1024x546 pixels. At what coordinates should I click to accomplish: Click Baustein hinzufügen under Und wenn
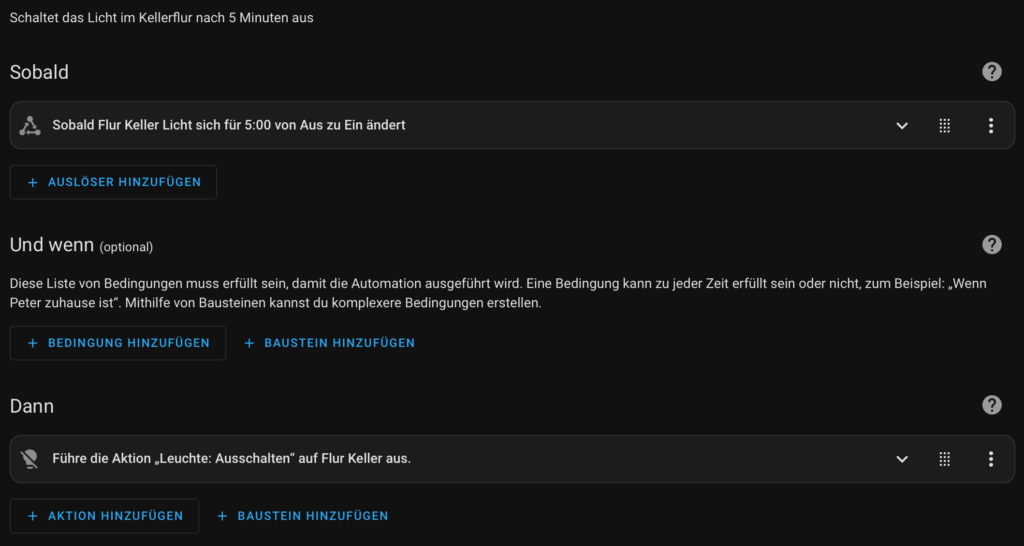click(x=329, y=343)
